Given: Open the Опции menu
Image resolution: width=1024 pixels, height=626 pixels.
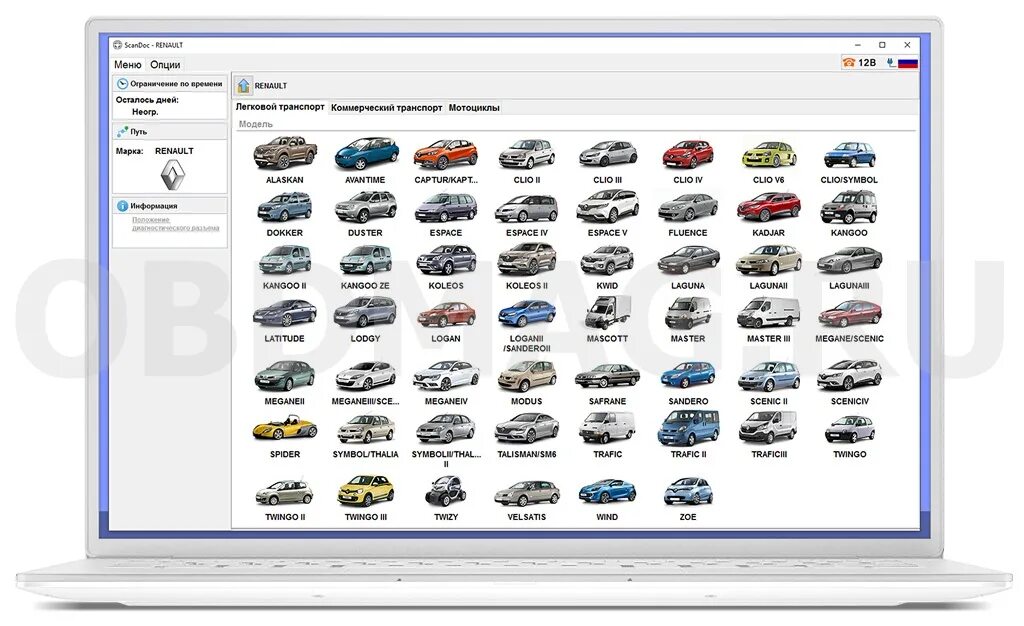Looking at the screenshot, I should click(165, 65).
